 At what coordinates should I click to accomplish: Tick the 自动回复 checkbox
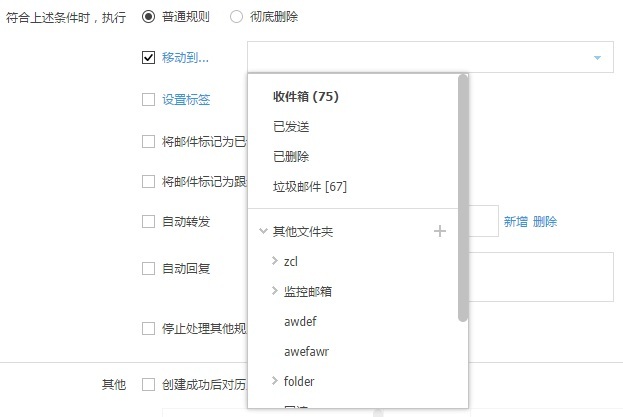[x=149, y=268]
